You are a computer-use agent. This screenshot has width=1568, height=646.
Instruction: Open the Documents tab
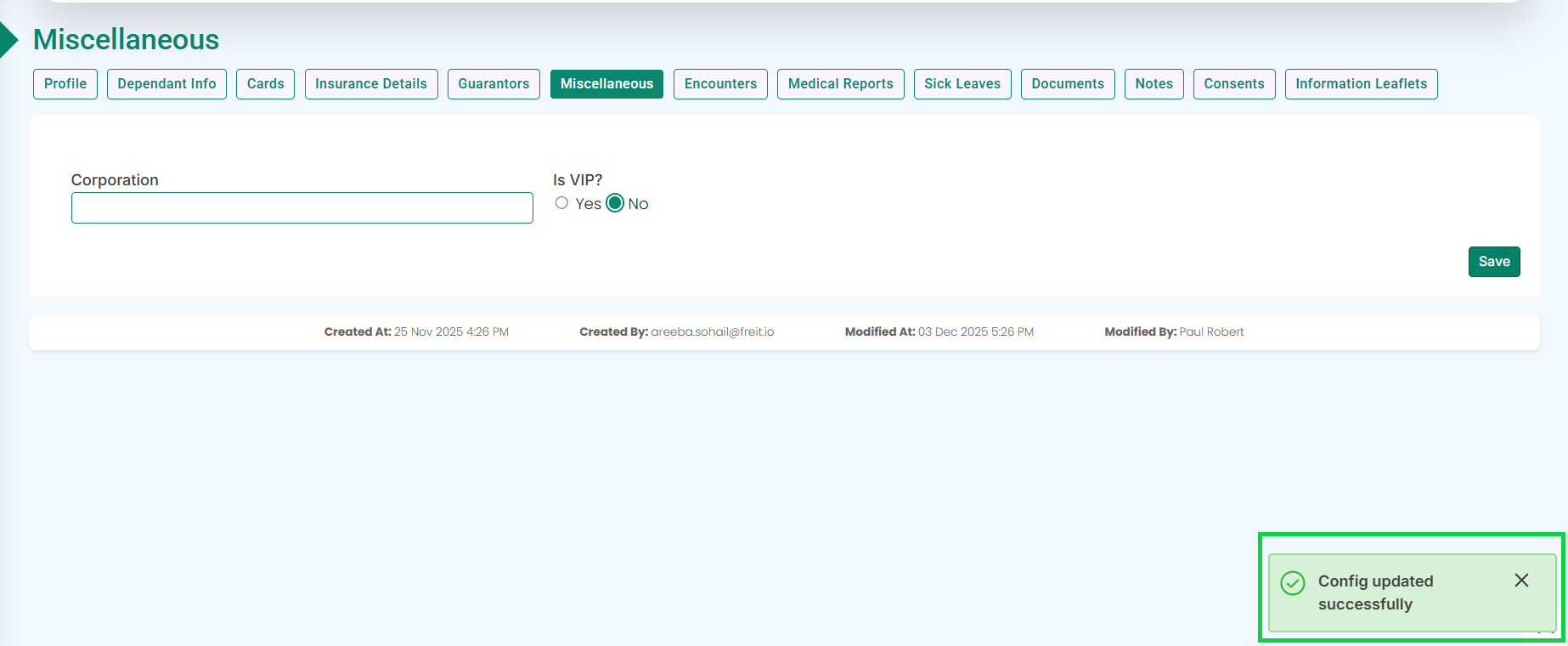pyautogui.click(x=1068, y=84)
